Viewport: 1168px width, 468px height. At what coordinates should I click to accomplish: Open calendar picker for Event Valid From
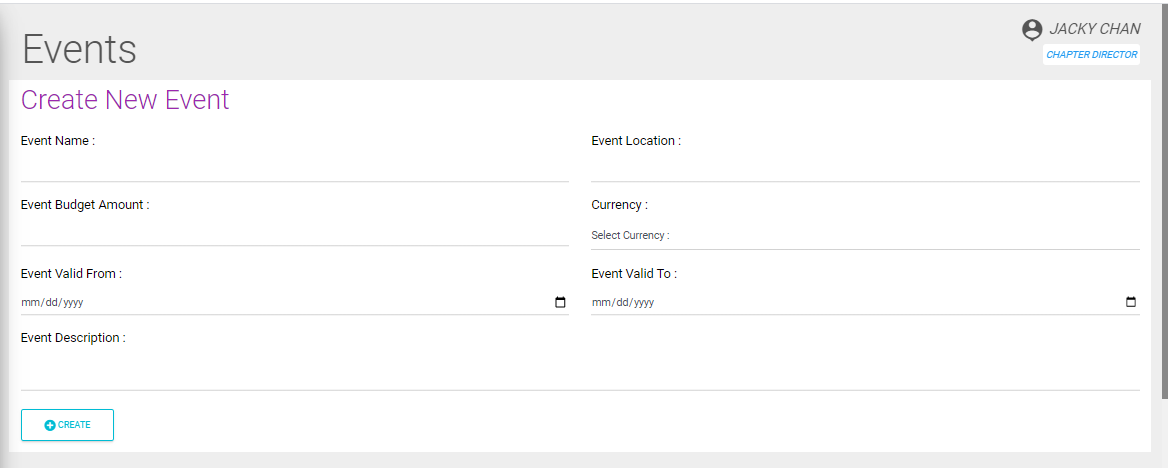click(x=560, y=302)
